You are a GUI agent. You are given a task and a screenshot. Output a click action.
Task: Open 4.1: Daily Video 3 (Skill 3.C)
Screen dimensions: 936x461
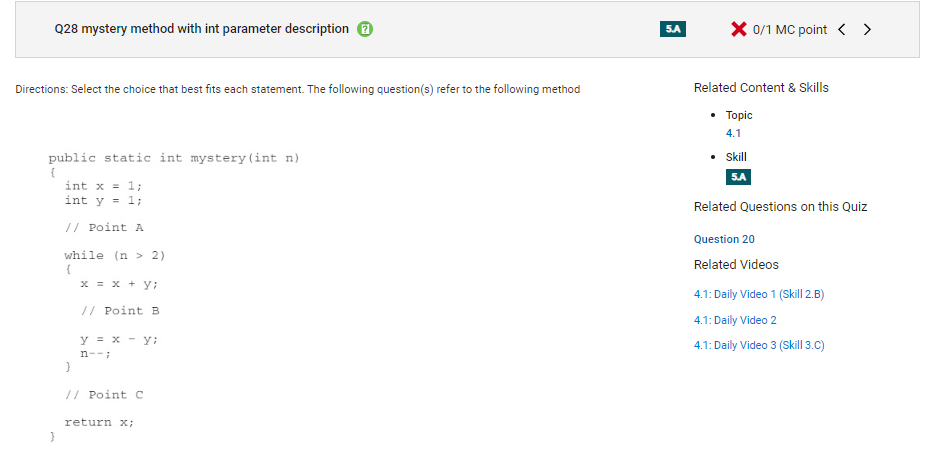pyautogui.click(x=759, y=345)
